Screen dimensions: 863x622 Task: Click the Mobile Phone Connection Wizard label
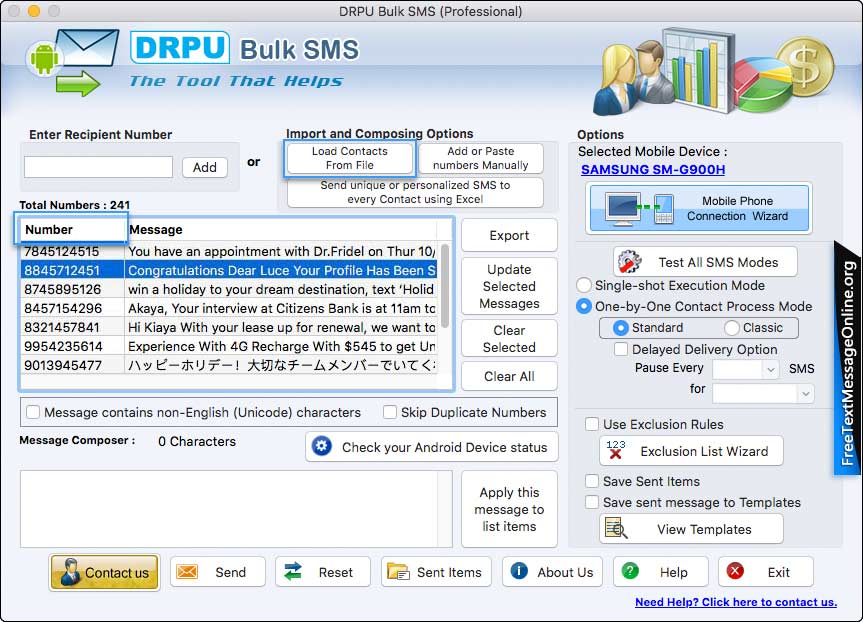pyautogui.click(x=737, y=209)
